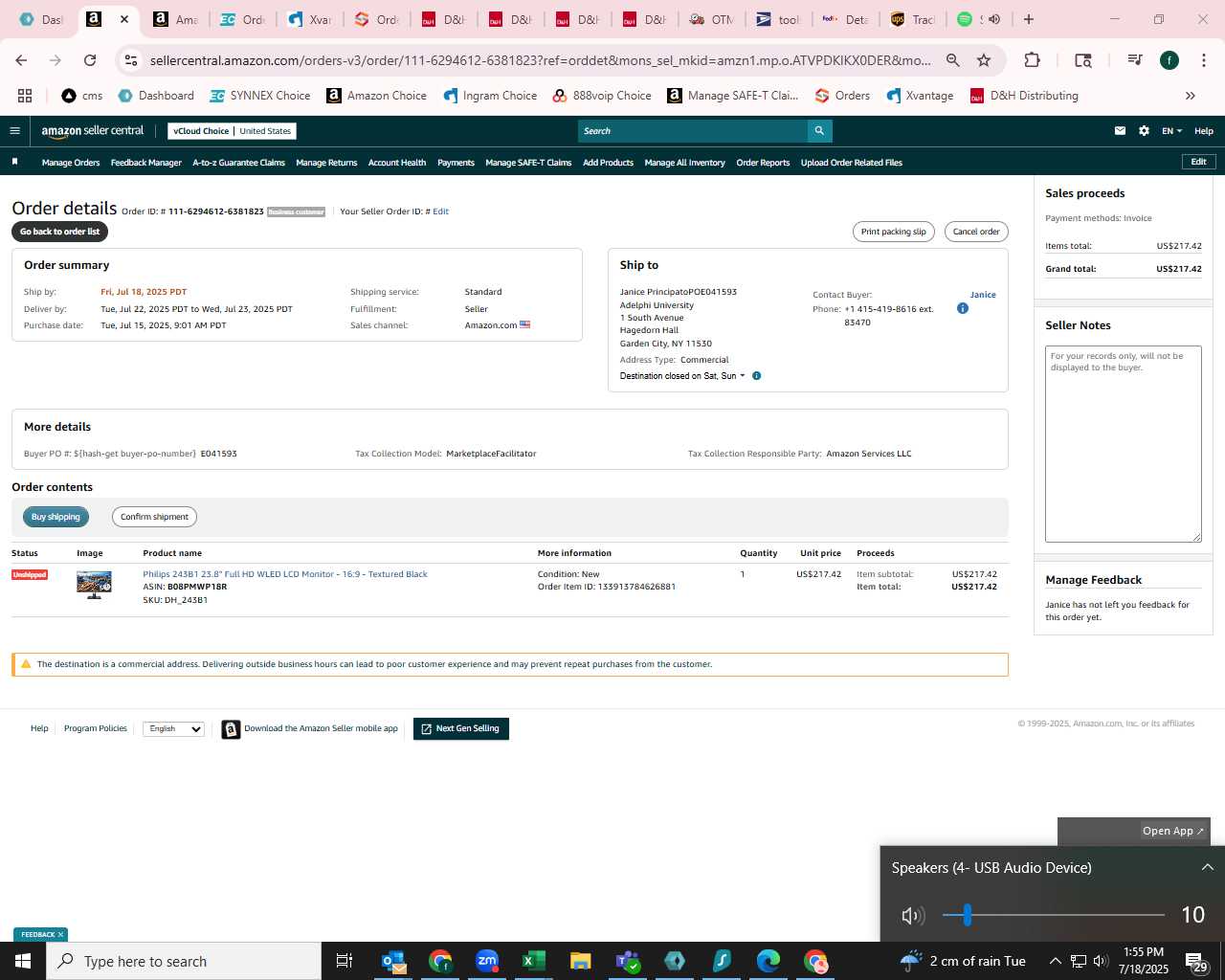
Task: Open Outlook from the taskbar
Action: coord(393,961)
